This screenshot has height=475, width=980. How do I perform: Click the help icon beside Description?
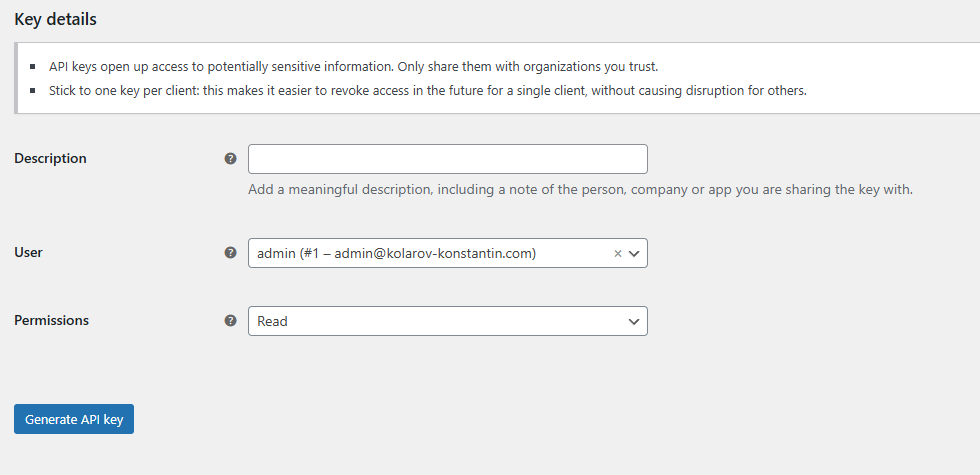[x=231, y=158]
